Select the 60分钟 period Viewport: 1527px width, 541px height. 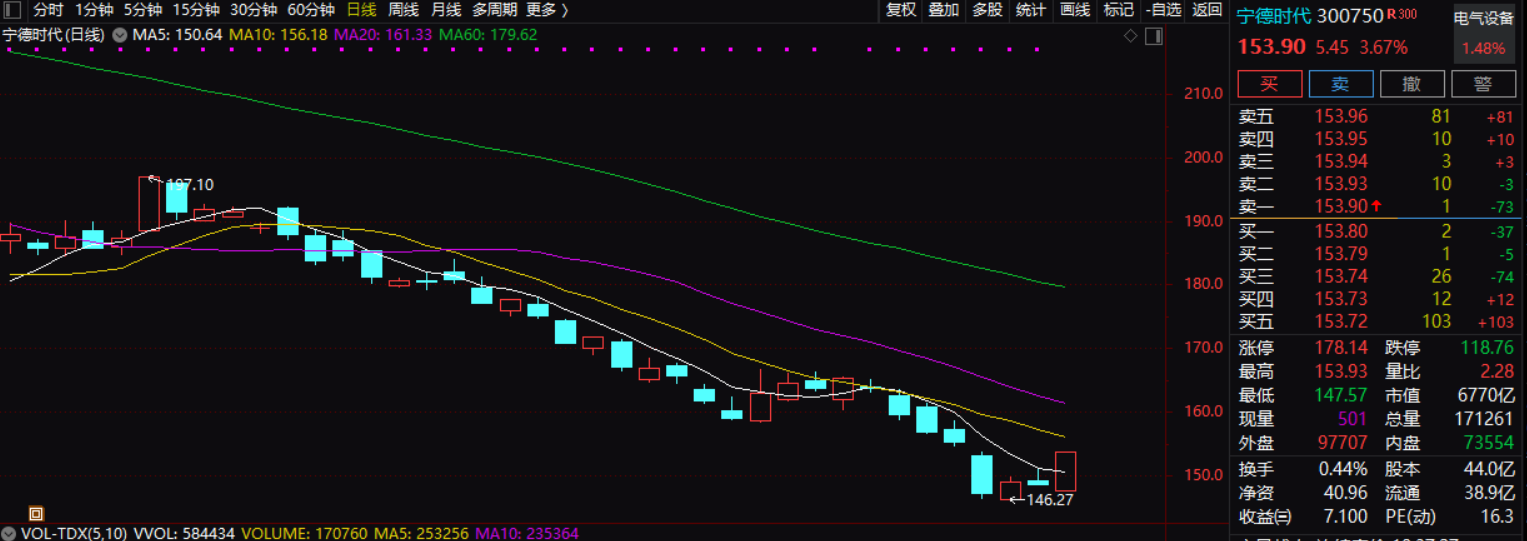click(310, 10)
